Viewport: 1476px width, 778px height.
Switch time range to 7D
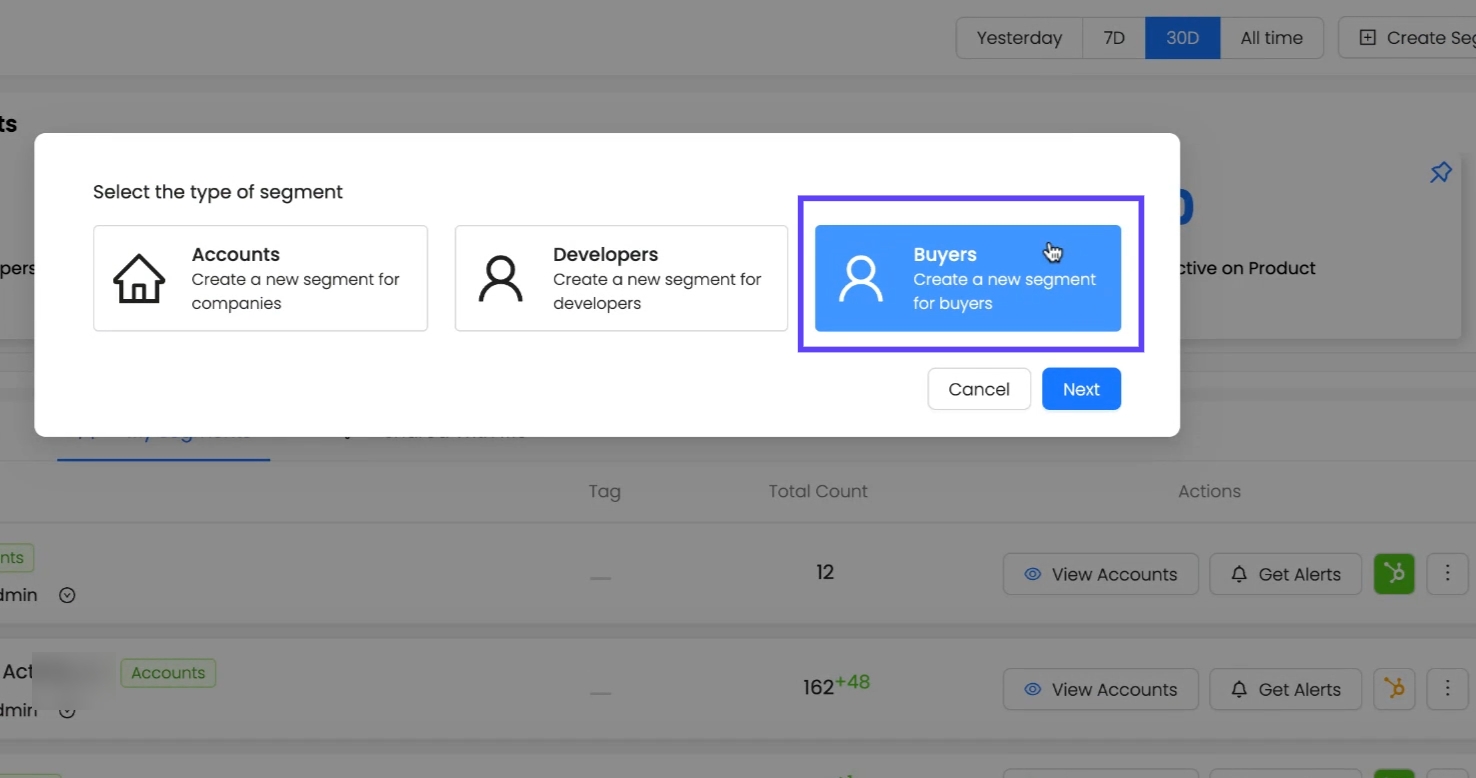(x=1114, y=38)
